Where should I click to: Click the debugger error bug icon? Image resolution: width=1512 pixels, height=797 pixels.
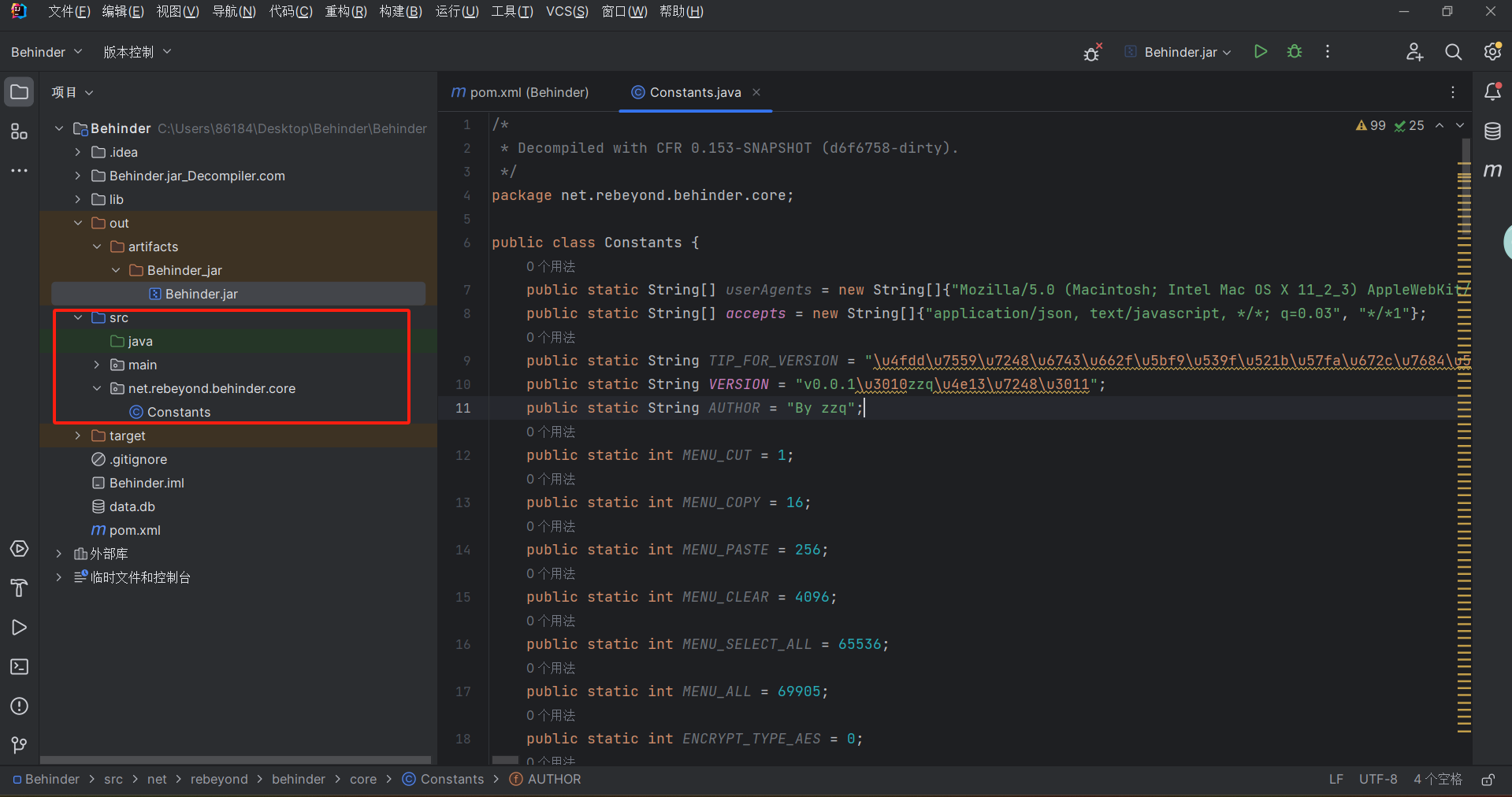(1092, 52)
